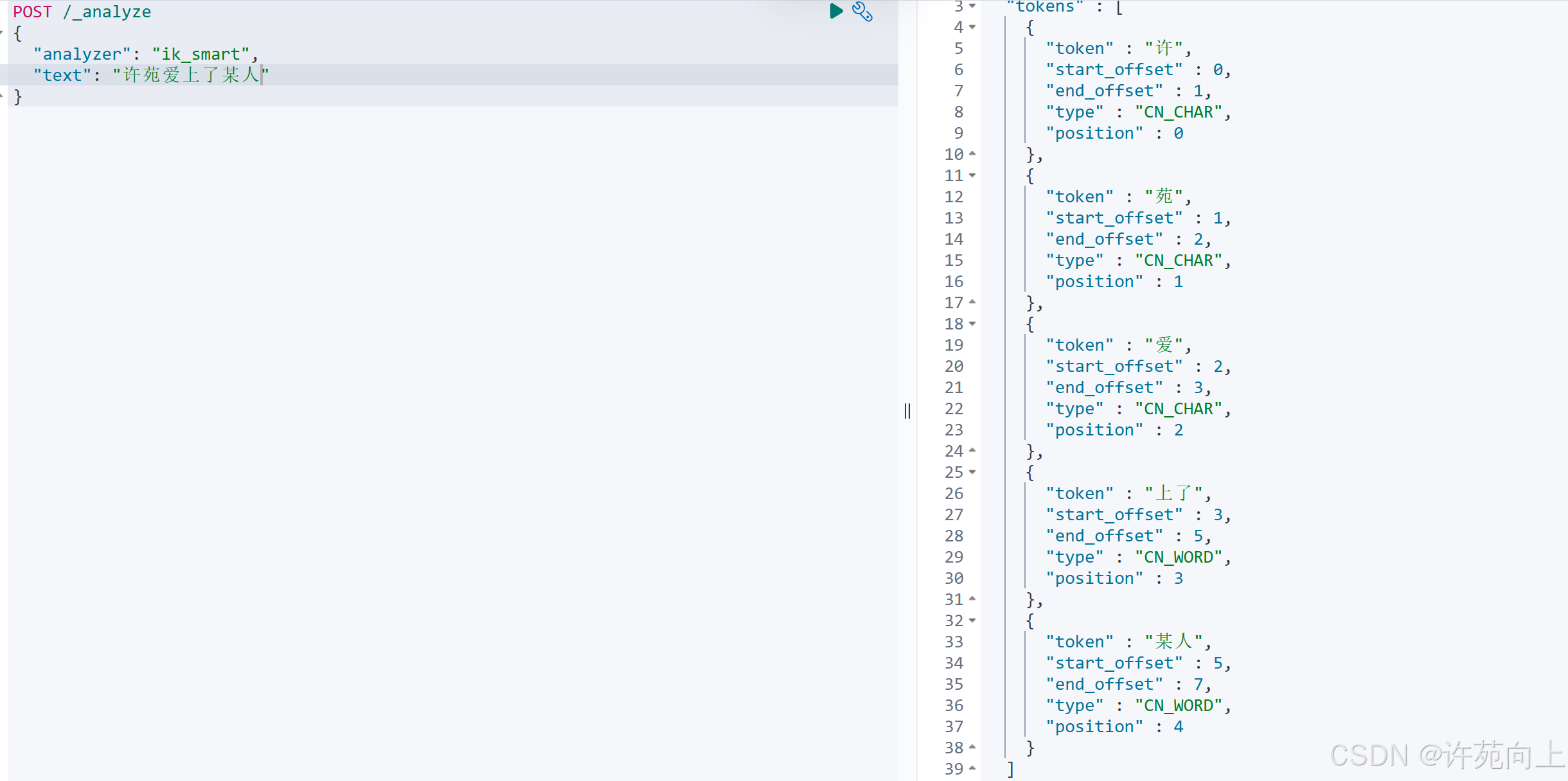Click "start_offset" key on line 27
The width and height of the screenshot is (1568, 781).
1114,514
